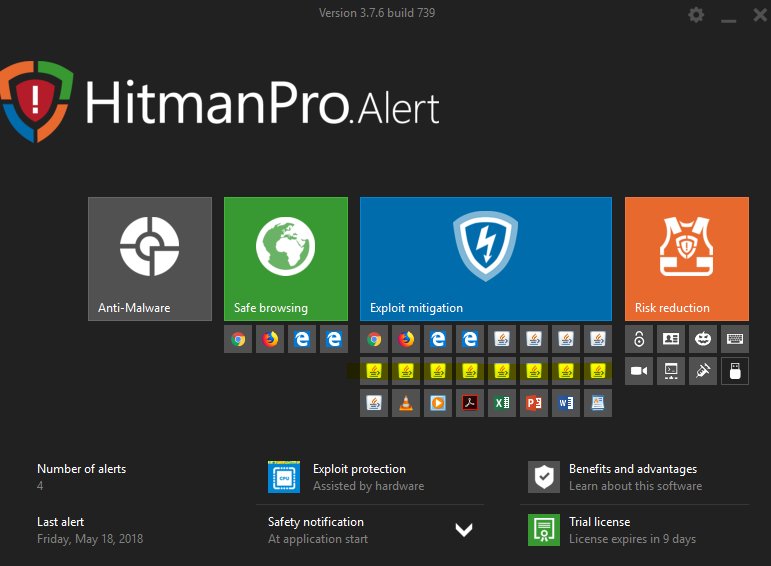Click 'Number of alerts' label
The height and width of the screenshot is (566, 771).
point(82,469)
